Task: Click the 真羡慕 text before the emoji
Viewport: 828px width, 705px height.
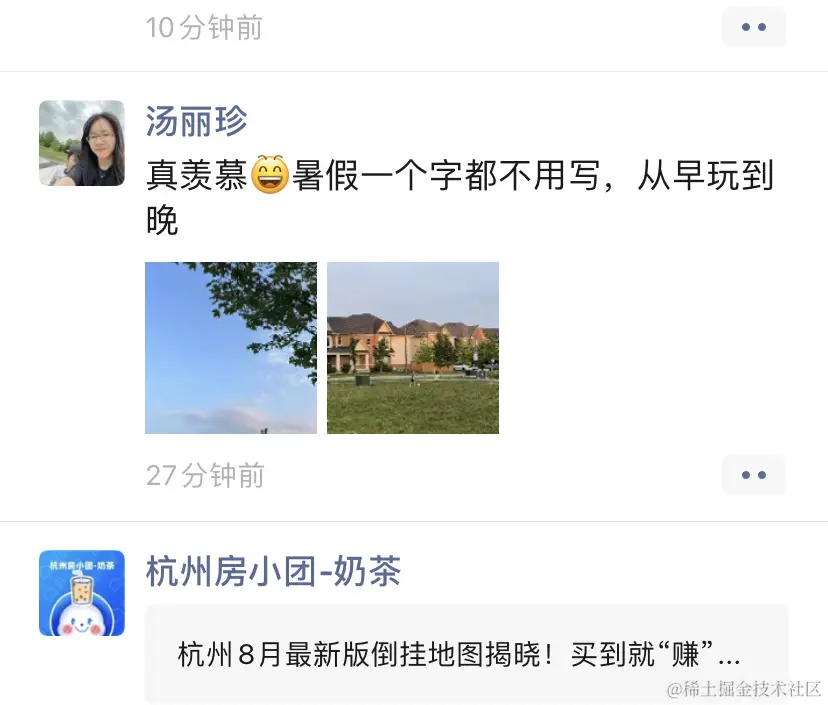Action: click(x=197, y=175)
